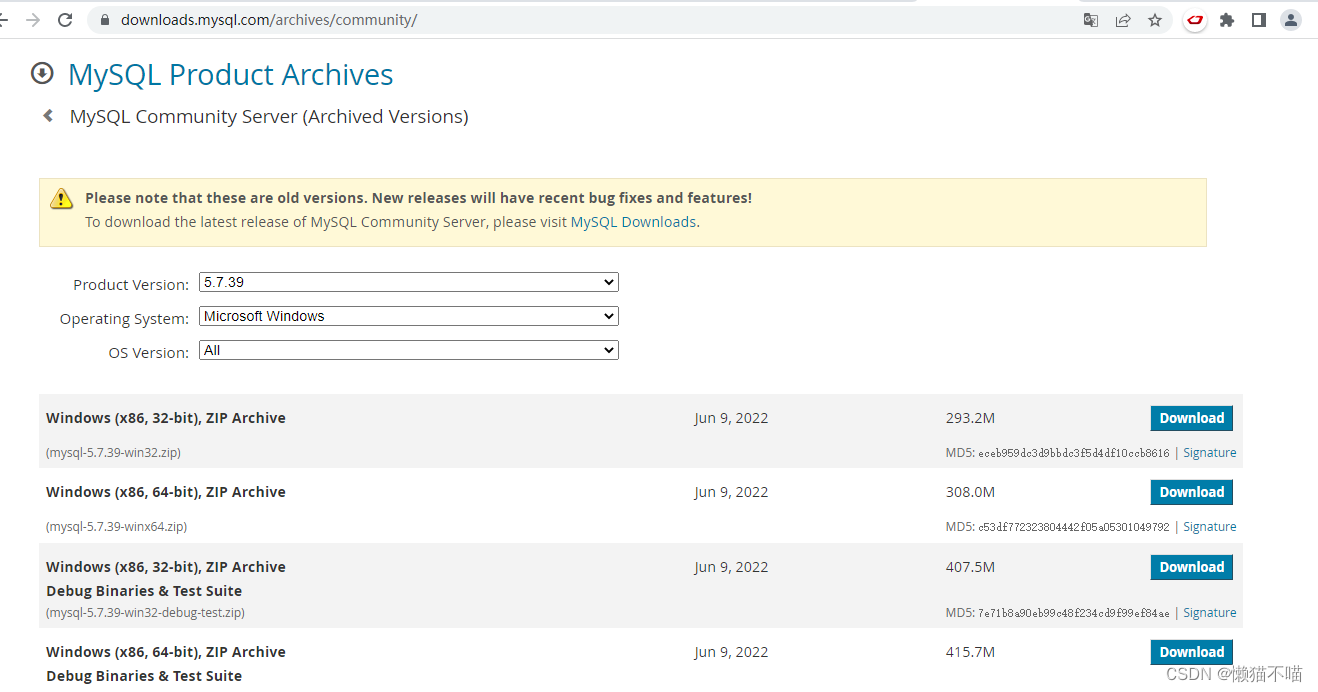Click the share page icon
Viewport: 1318px width, 692px height.
1123,20
